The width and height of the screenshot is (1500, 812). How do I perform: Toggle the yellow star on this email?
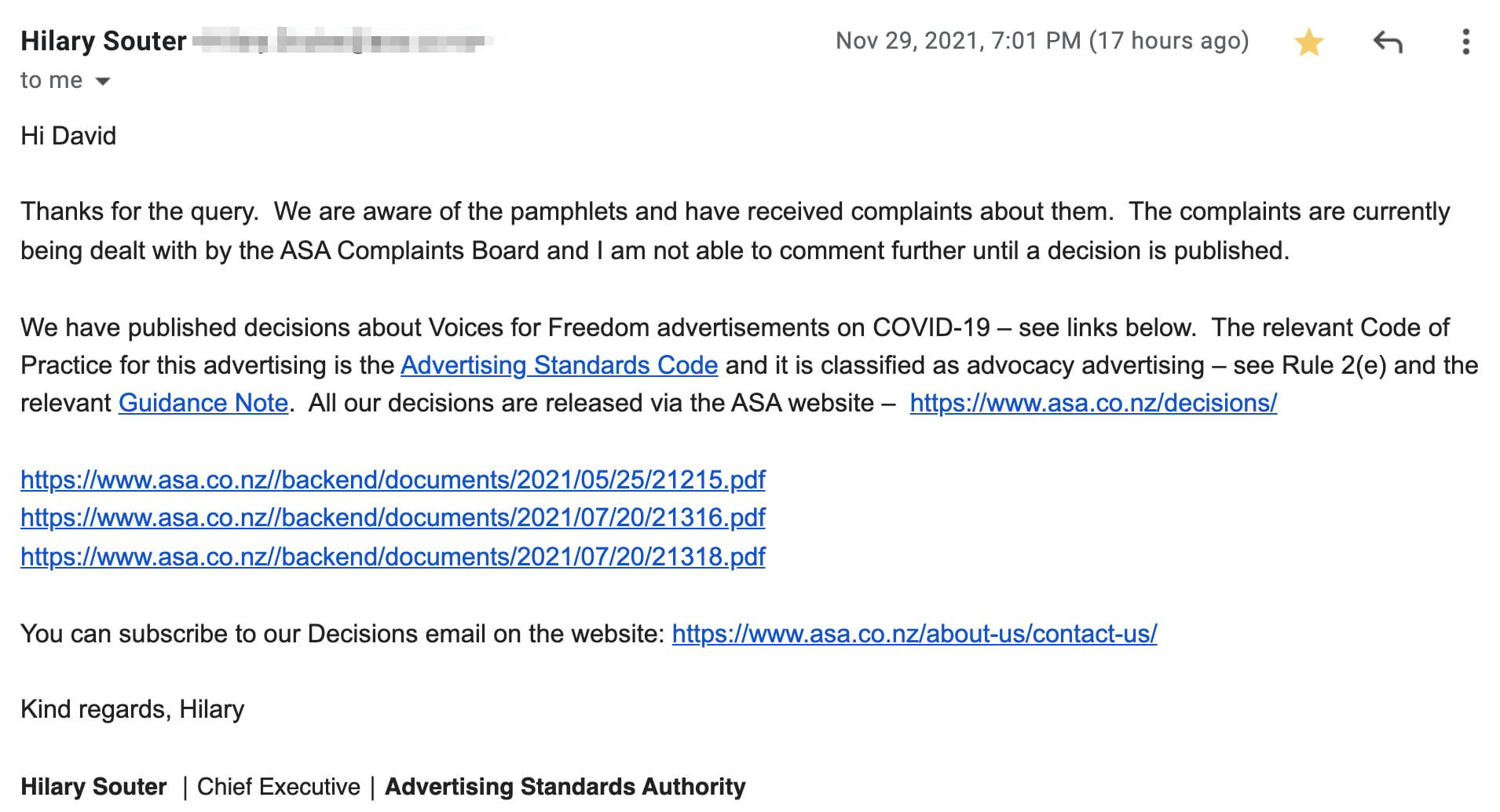click(1308, 42)
